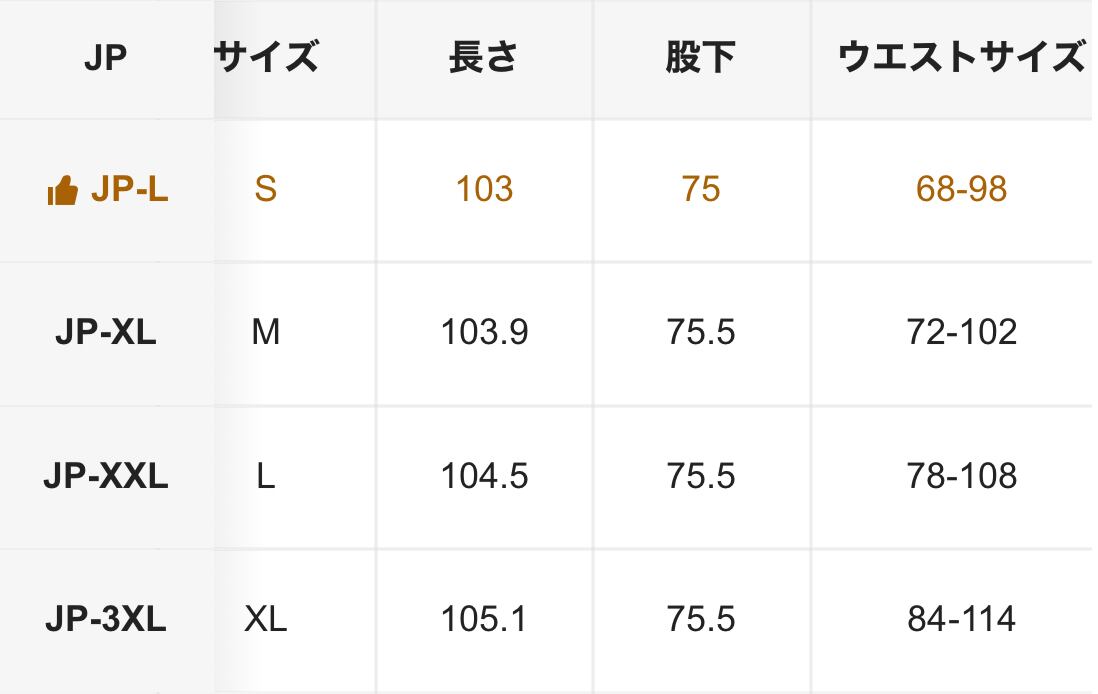Viewport: 1098px width, 694px height.
Task: Click the thumbs-up recommended icon
Action: click(x=62, y=190)
